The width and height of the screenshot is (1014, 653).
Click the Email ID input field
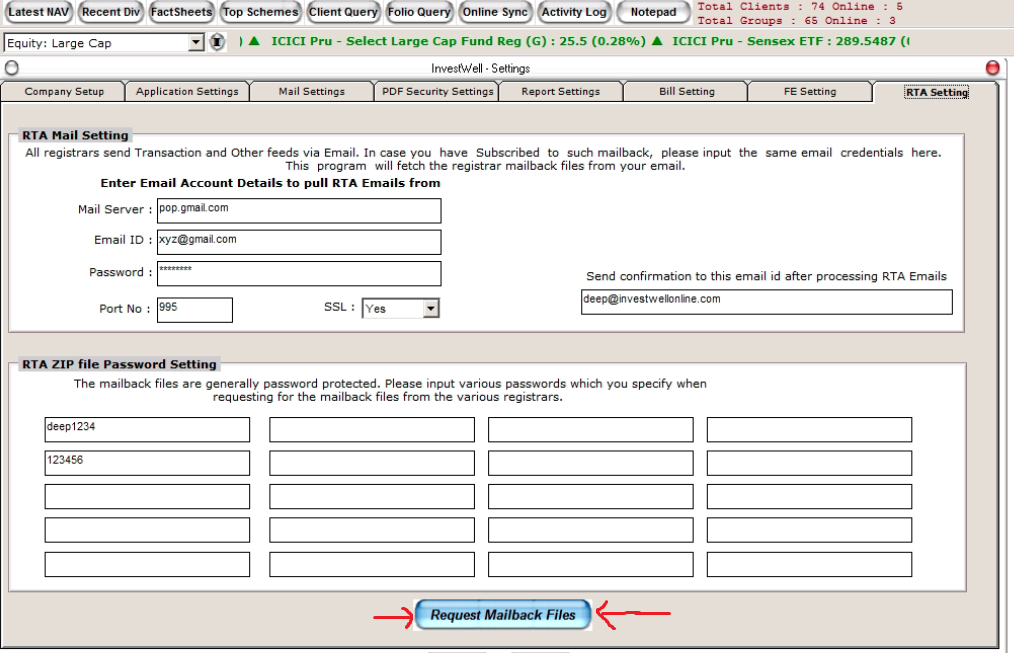tap(299, 242)
